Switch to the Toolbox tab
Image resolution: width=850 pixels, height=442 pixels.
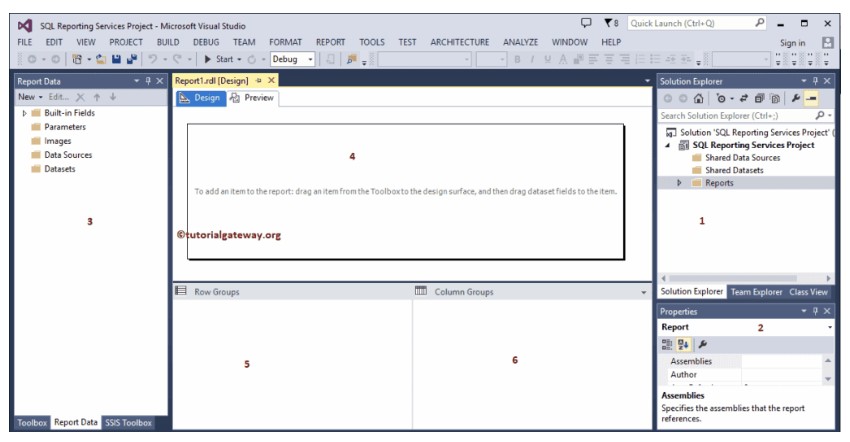click(x=32, y=422)
